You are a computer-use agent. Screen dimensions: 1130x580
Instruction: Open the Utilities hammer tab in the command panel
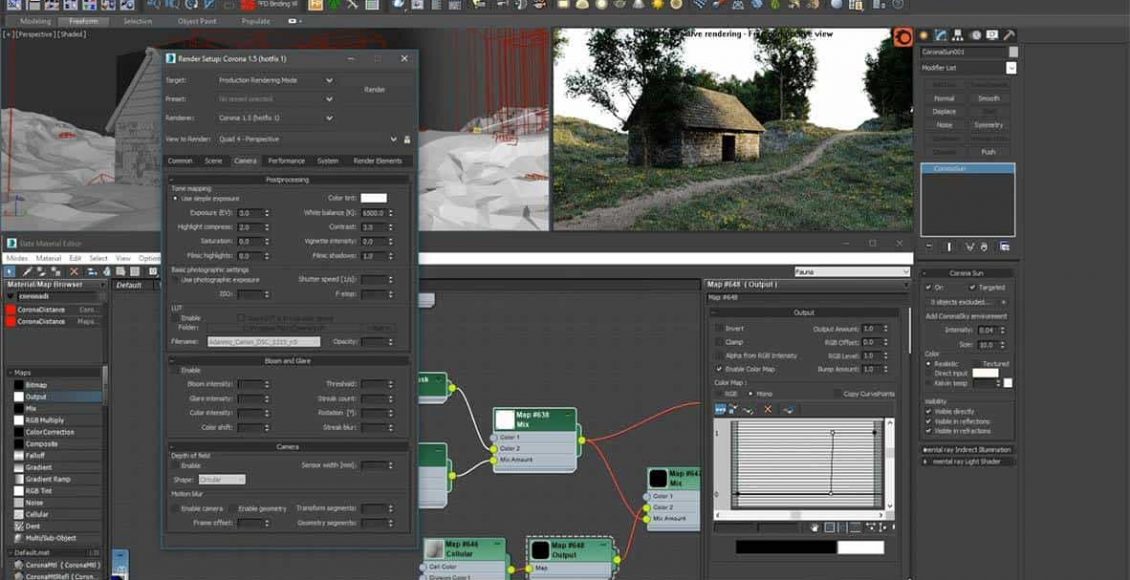click(1008, 36)
